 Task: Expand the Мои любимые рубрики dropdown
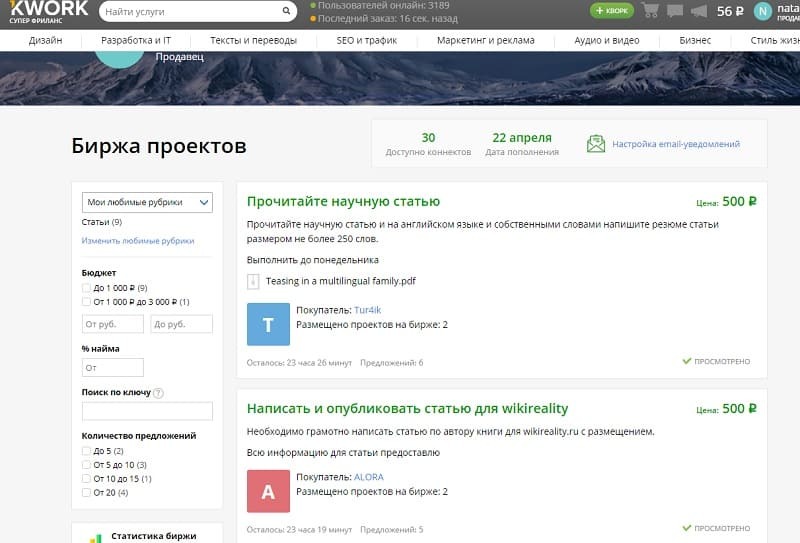coord(147,202)
